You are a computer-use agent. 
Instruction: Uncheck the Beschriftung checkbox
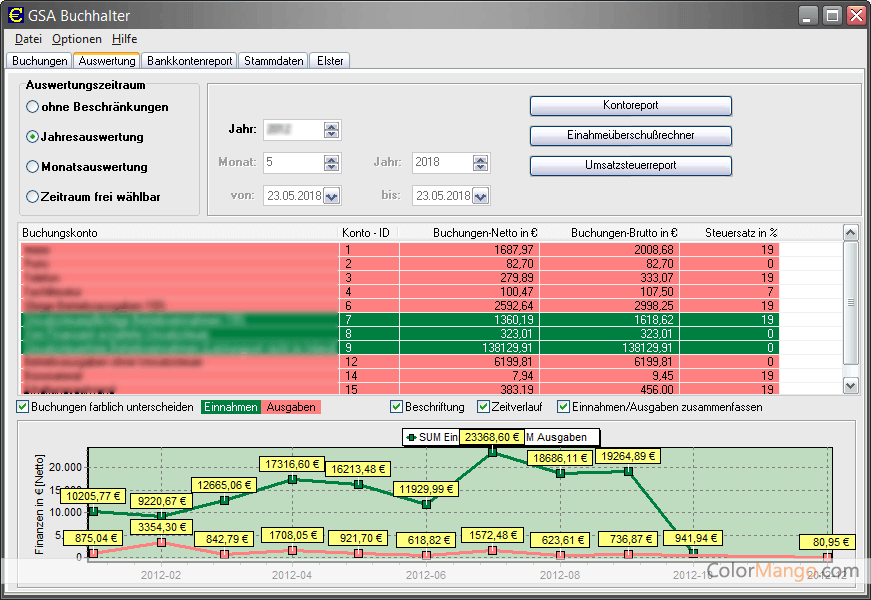coord(397,407)
